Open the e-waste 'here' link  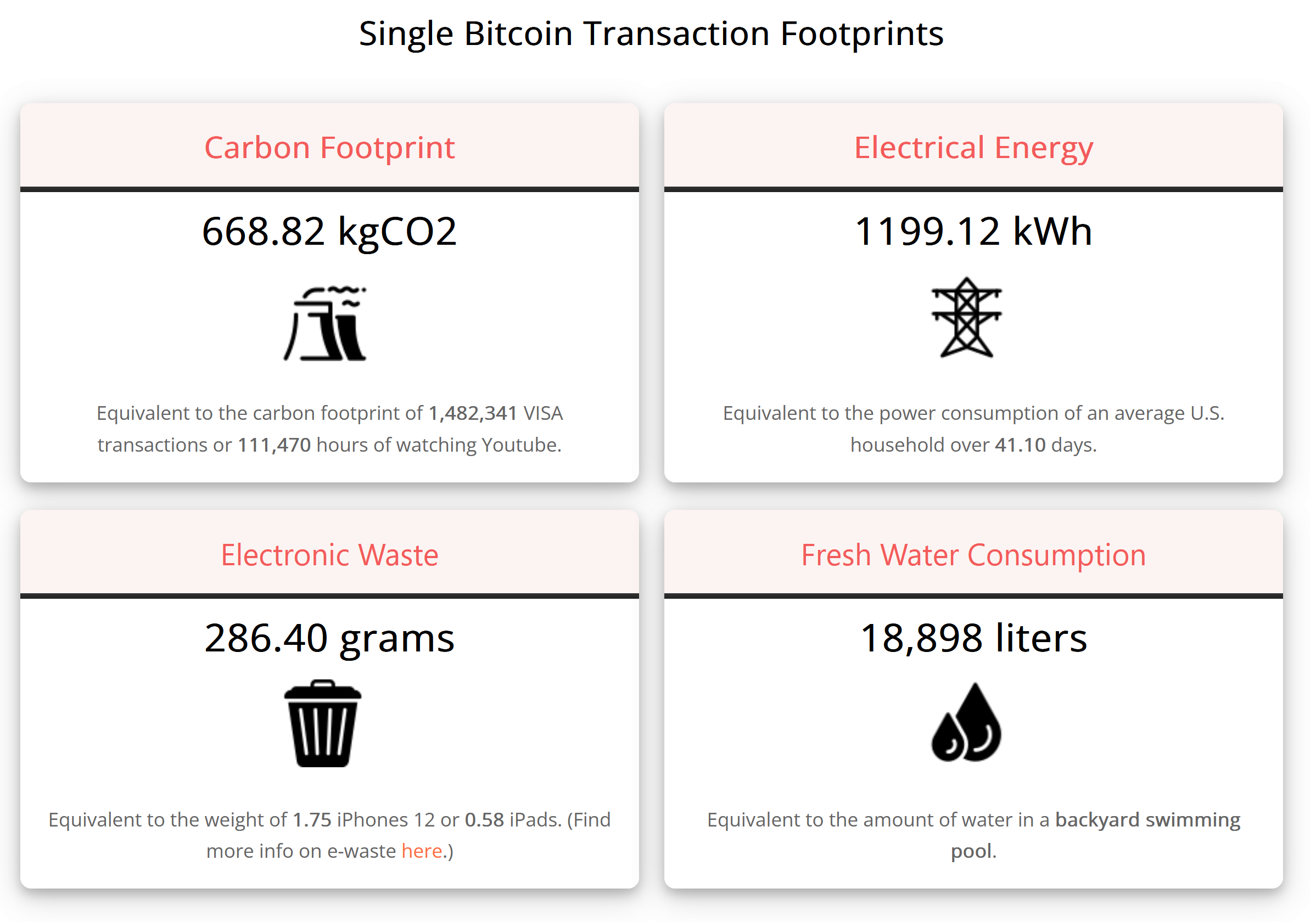click(x=422, y=852)
